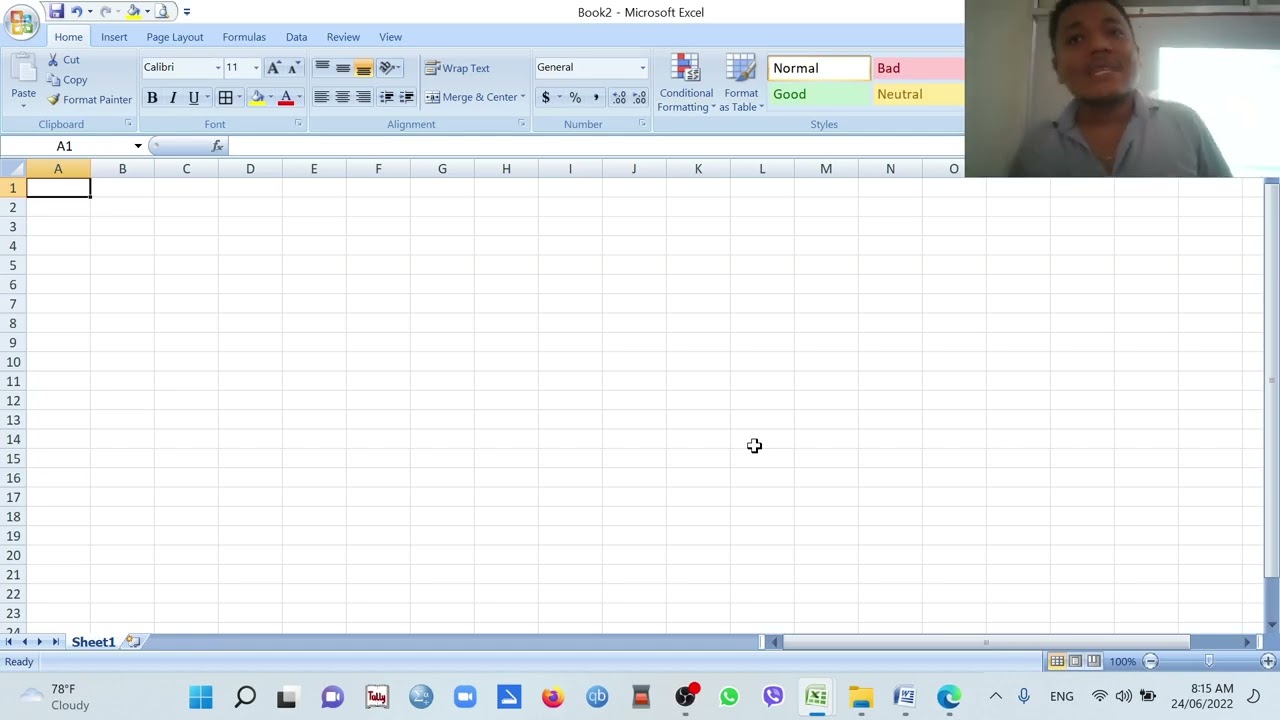Increase font size
This screenshot has width=1280, height=720.
(273, 67)
